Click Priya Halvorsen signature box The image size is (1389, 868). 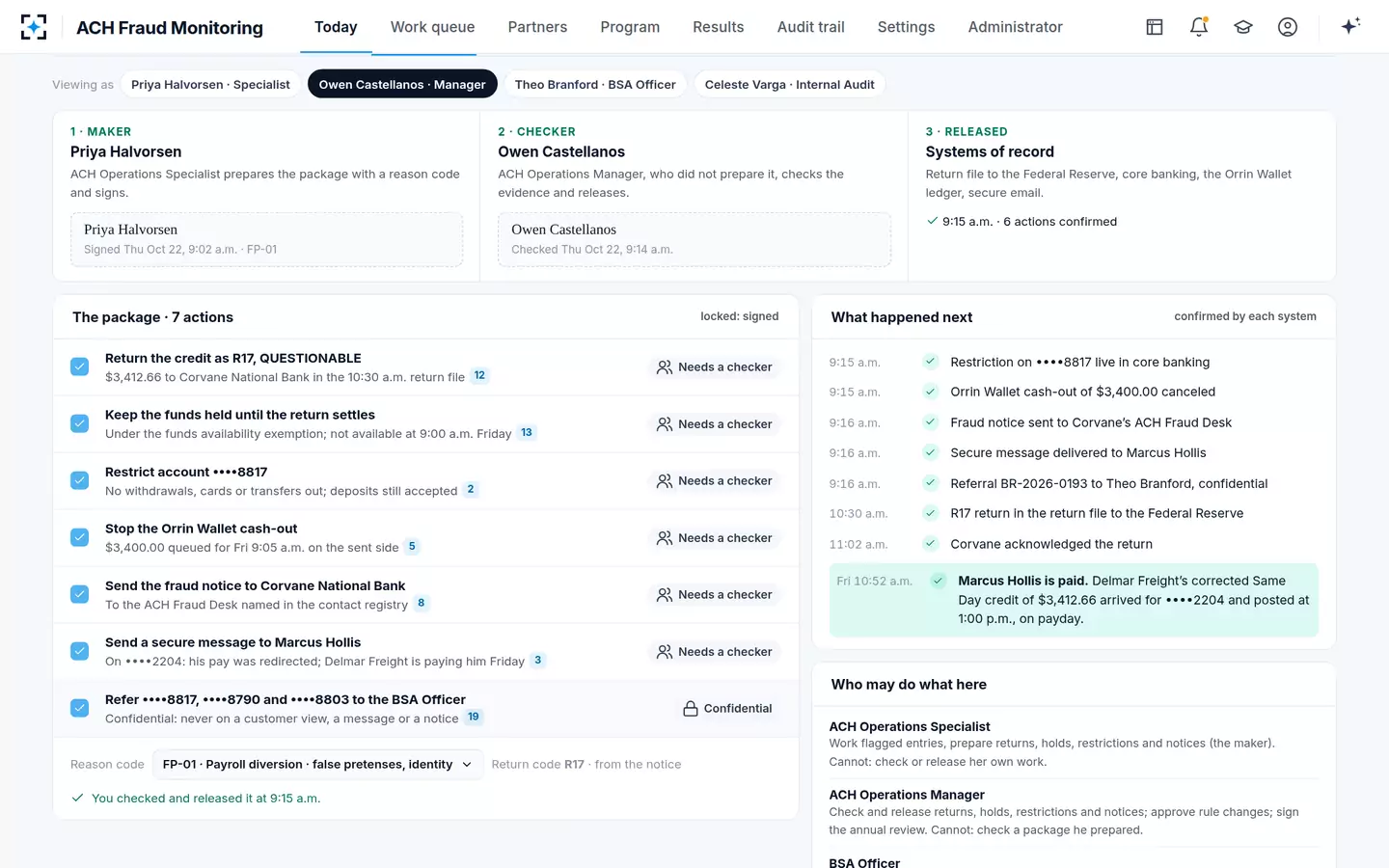pos(266,239)
